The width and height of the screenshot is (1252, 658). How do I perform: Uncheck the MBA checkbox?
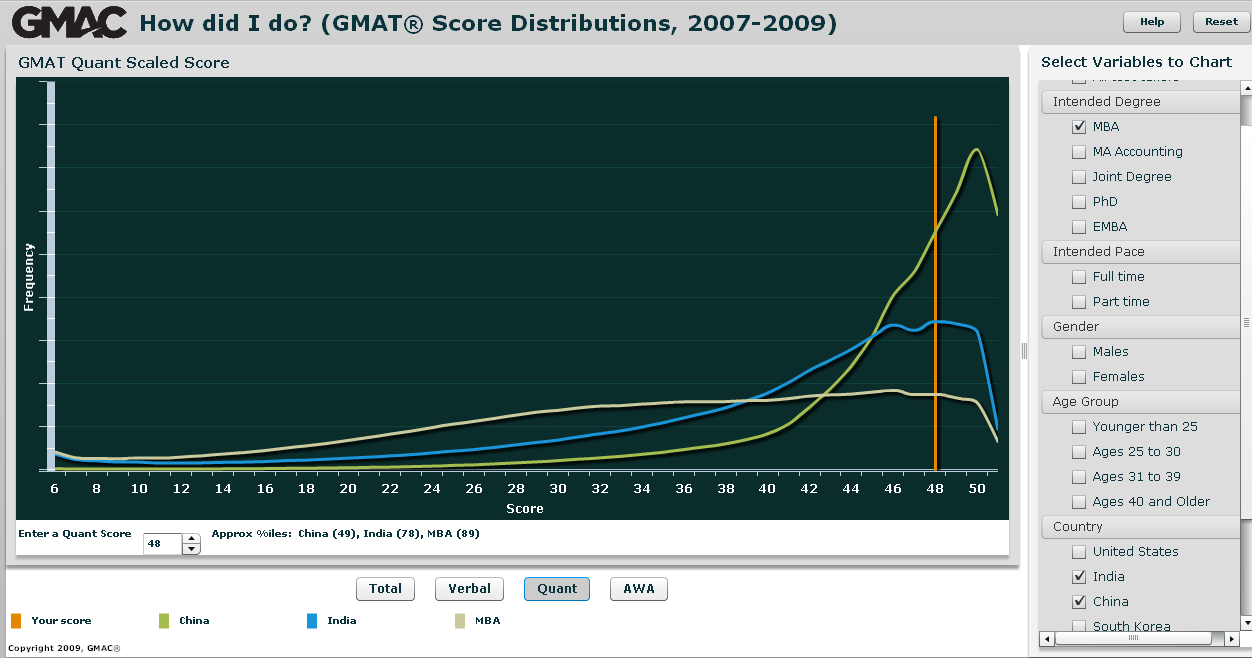(1079, 127)
